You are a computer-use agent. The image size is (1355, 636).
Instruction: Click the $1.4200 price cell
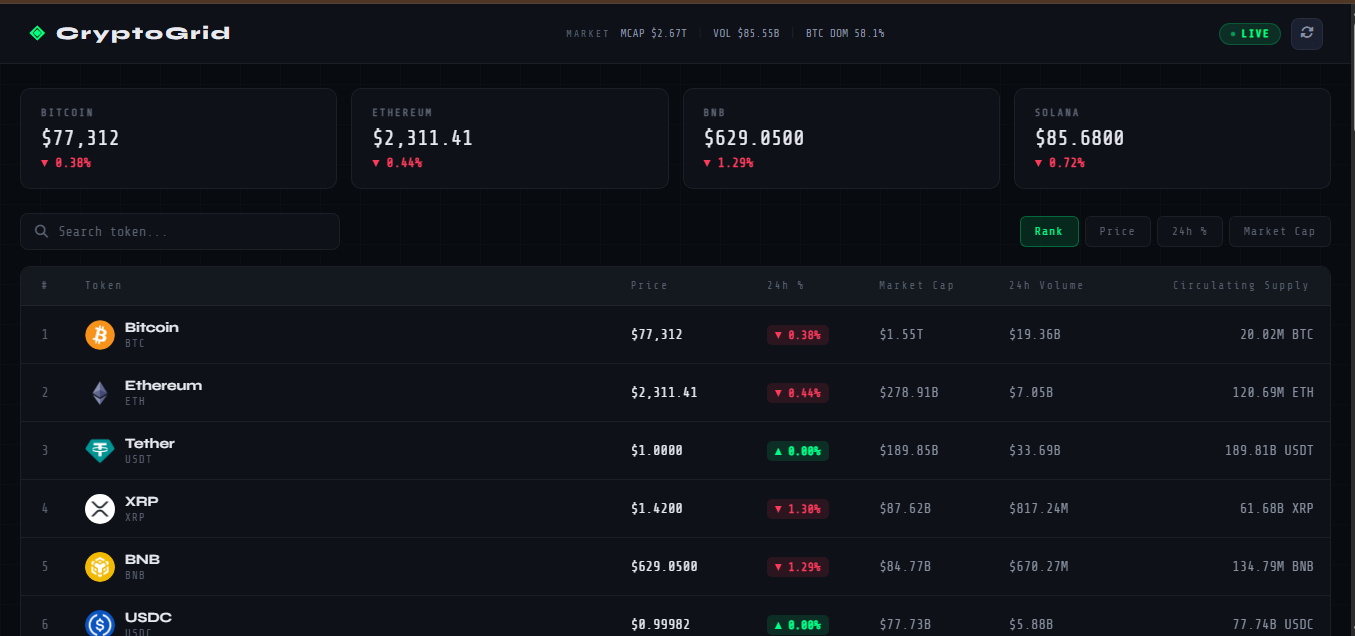(x=657, y=509)
